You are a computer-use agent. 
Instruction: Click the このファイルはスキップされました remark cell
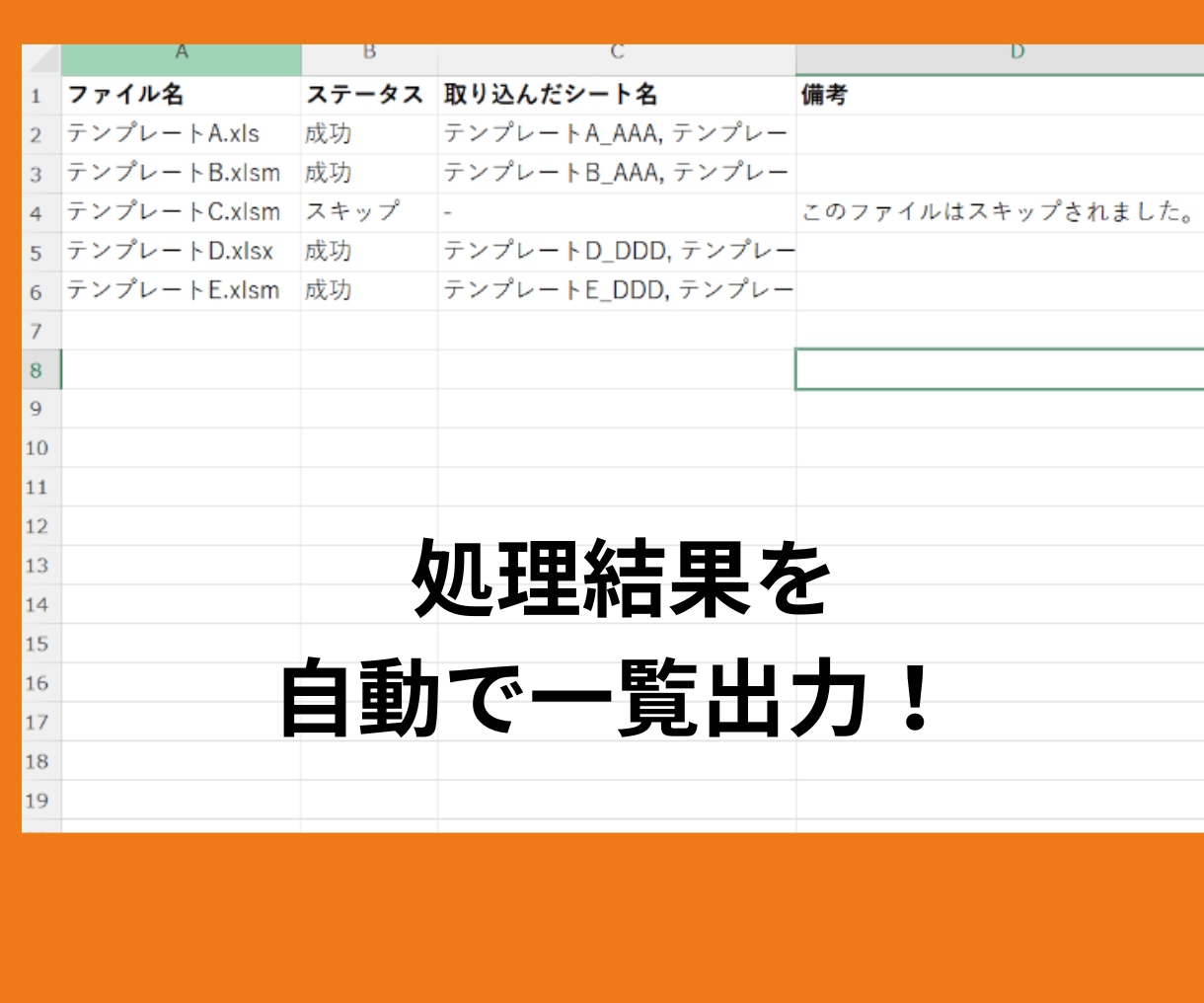[x=1000, y=212]
